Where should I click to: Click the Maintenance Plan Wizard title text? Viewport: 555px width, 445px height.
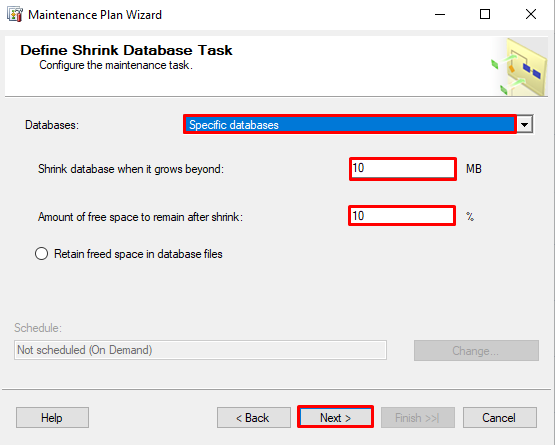pyautogui.click(x=95, y=15)
